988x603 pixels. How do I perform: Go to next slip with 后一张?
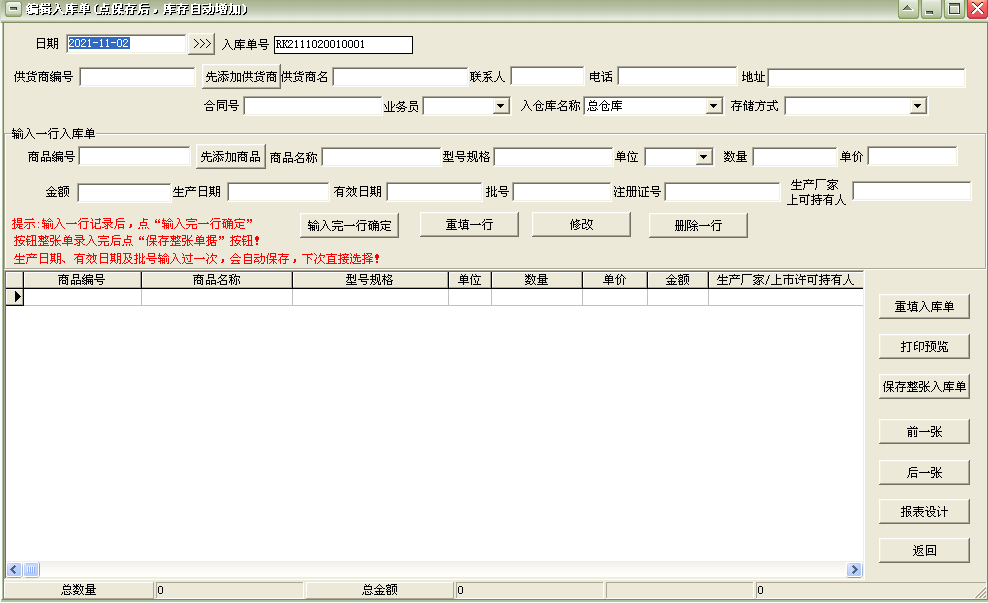point(924,473)
